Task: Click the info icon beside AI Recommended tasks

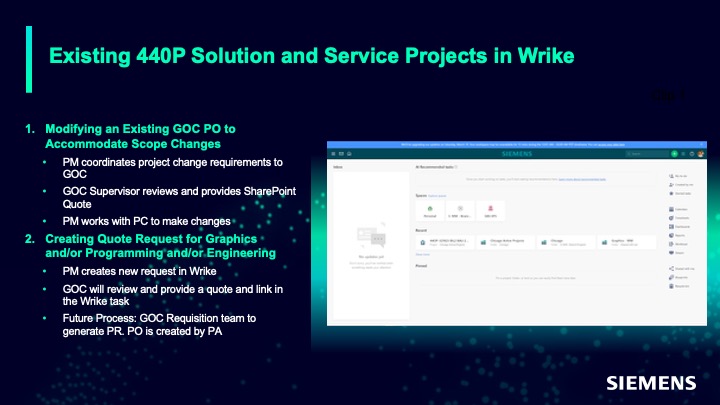Action: [456, 167]
